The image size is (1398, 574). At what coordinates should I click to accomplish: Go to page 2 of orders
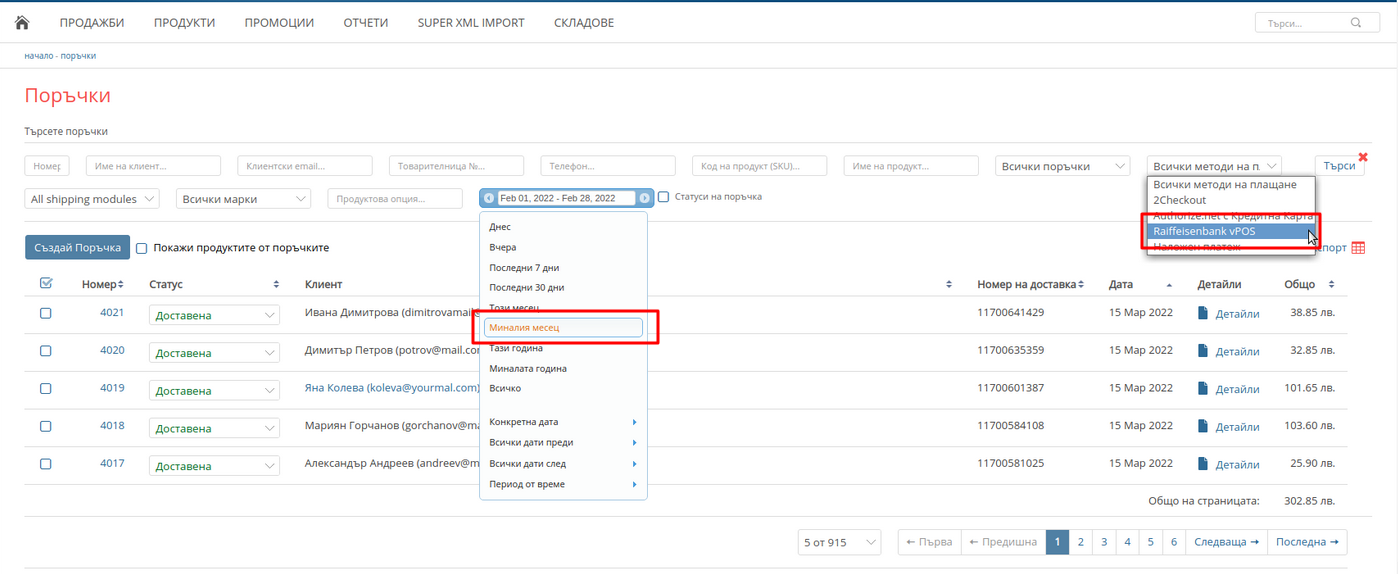click(x=1080, y=542)
